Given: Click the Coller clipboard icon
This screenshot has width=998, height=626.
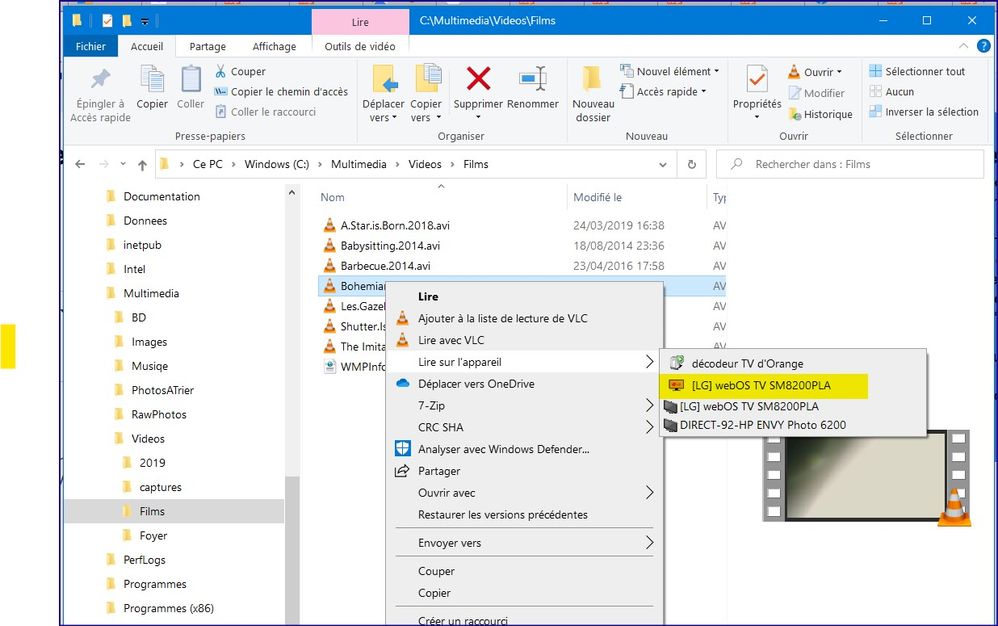Looking at the screenshot, I should [190, 79].
